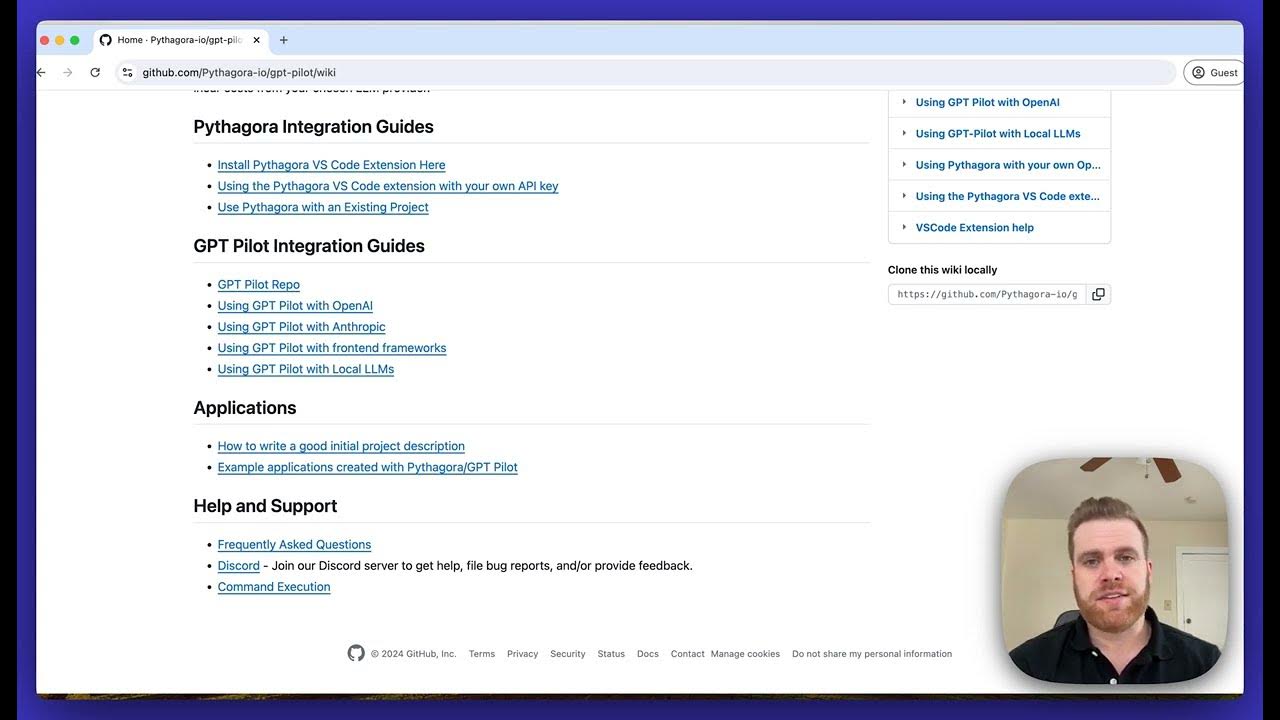Screen dimensions: 1280x720
Task: Close the gpt-pilot wiki browser tab
Action: [256, 40]
